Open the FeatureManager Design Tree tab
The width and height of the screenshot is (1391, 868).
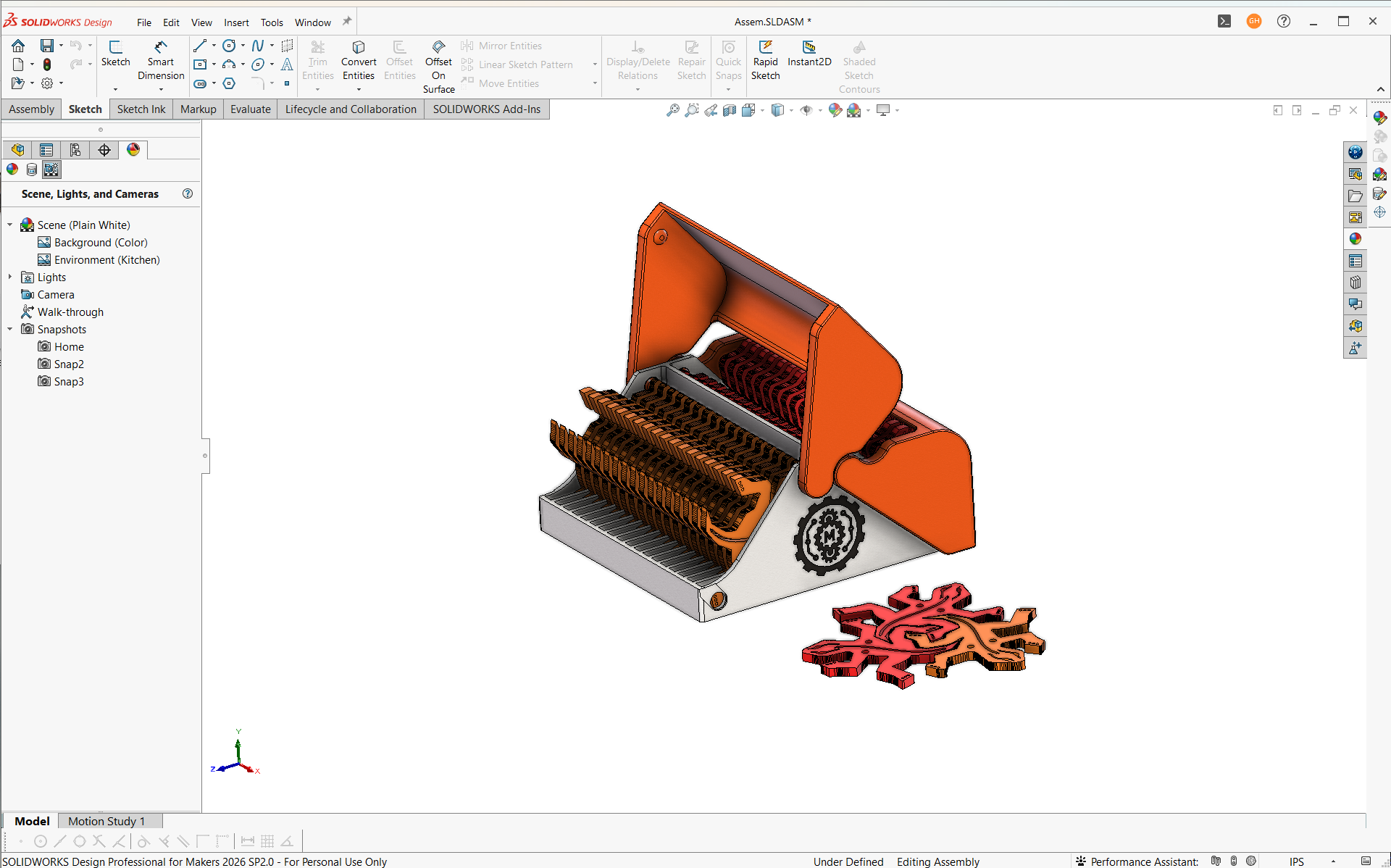17,150
